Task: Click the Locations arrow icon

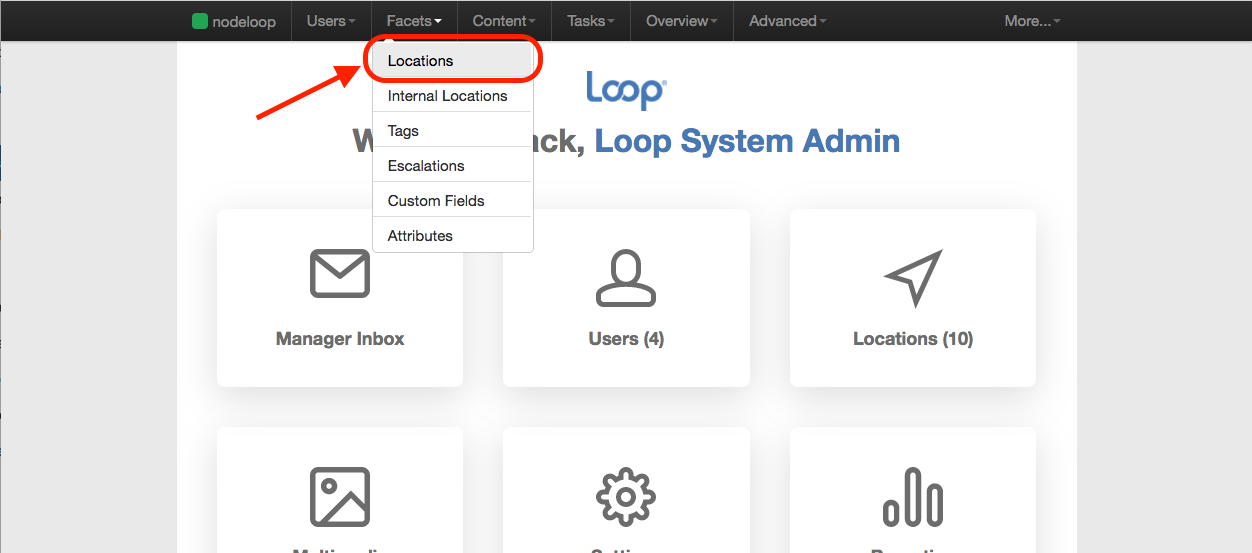Action: coord(913,278)
